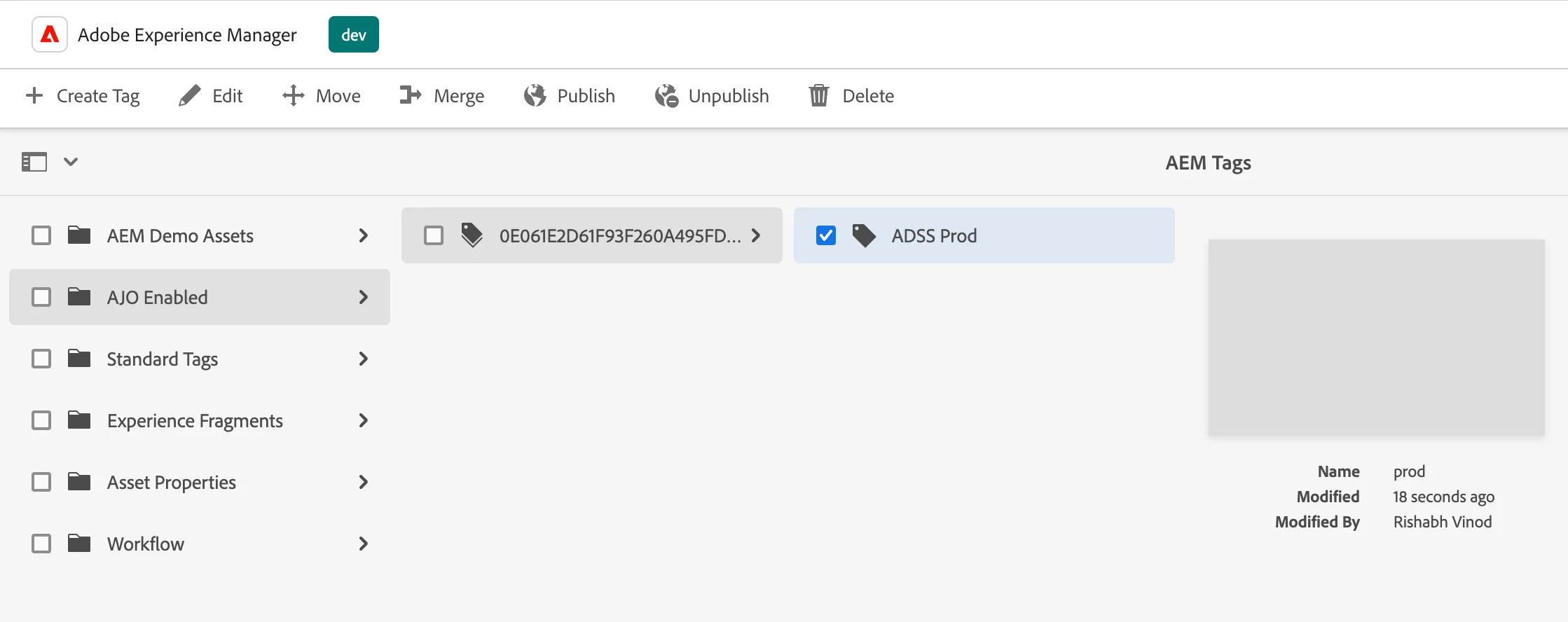This screenshot has height=622, width=1568.
Task: Click the AJO Enabled folder icon
Action: coord(79,297)
